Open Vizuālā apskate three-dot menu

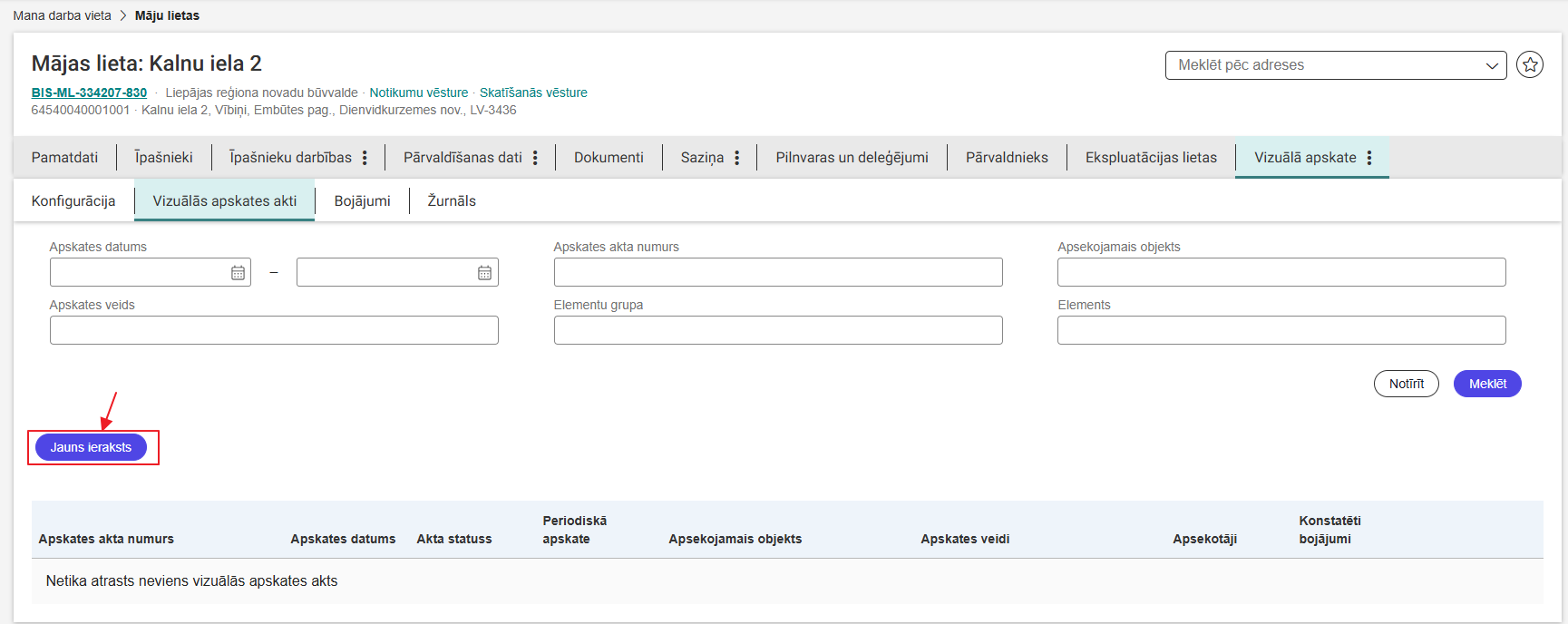(x=1369, y=158)
